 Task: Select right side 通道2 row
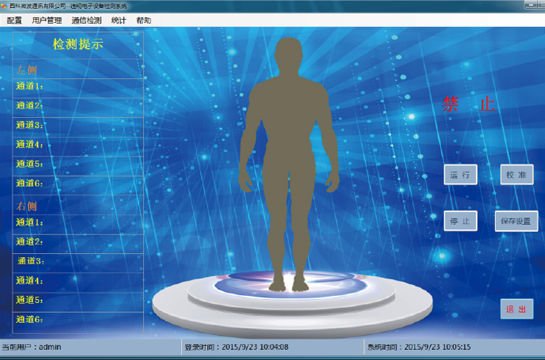[x=78, y=243]
